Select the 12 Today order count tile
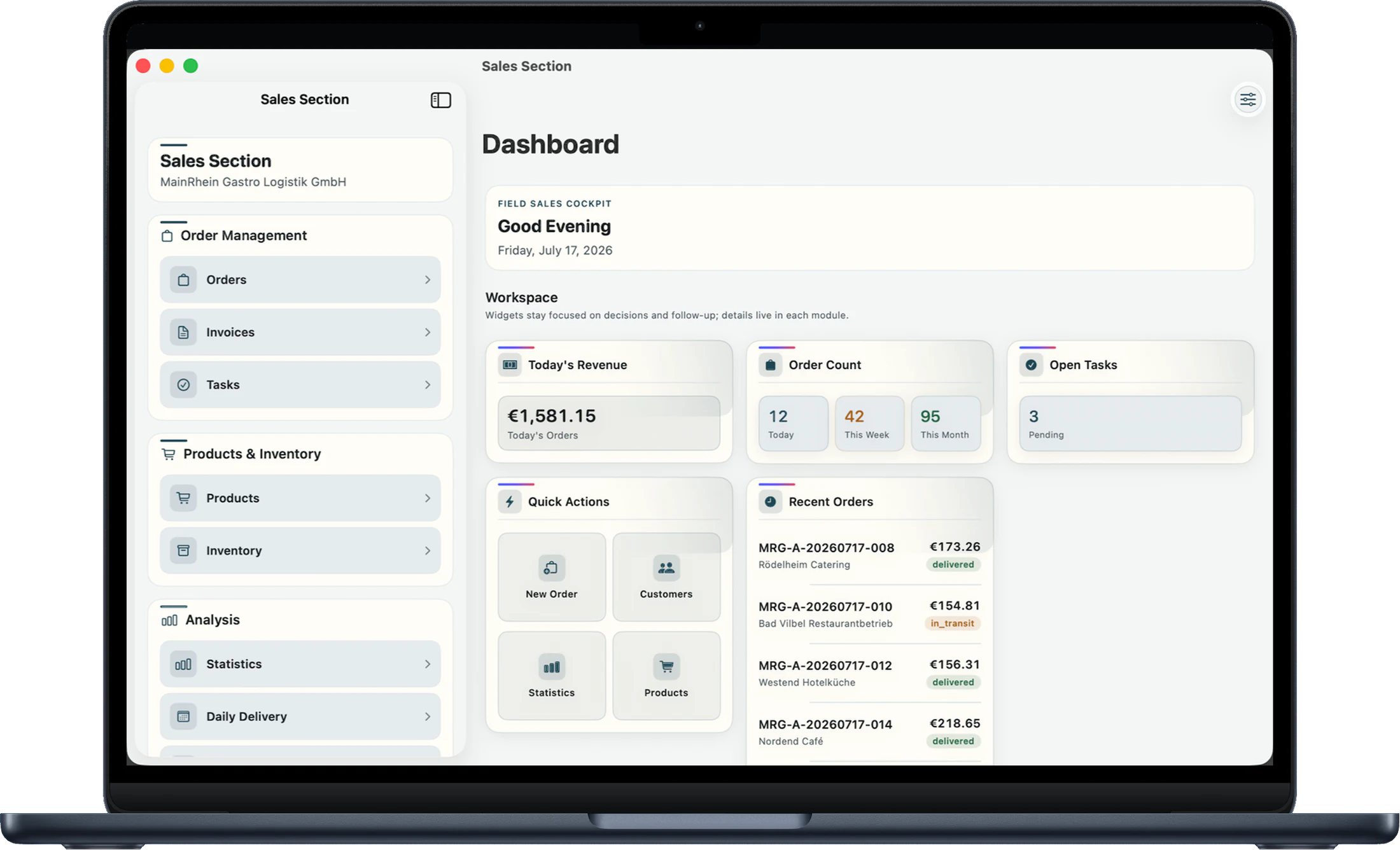Screen dimensions: 1400x850 coord(793,424)
